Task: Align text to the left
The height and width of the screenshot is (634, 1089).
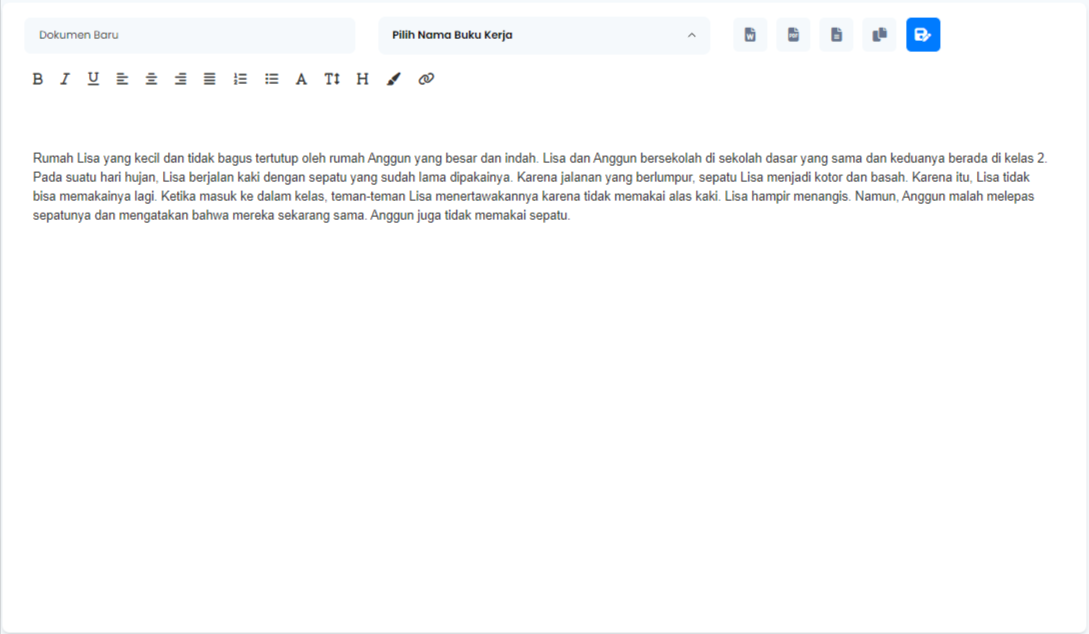Action: tap(122, 79)
